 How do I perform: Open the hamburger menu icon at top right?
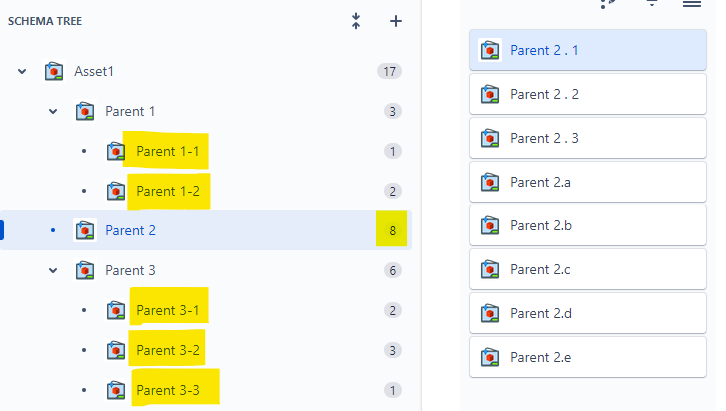(692, 4)
